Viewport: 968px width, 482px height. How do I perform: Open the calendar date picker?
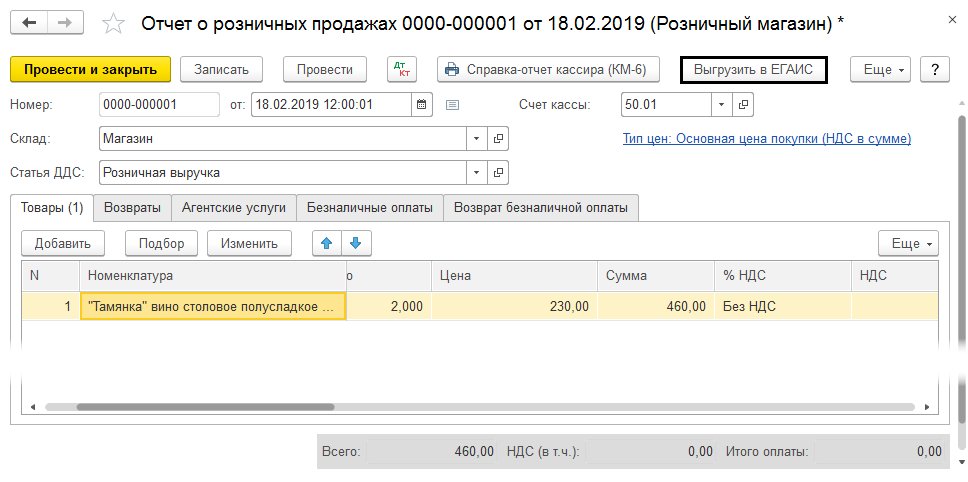point(422,105)
